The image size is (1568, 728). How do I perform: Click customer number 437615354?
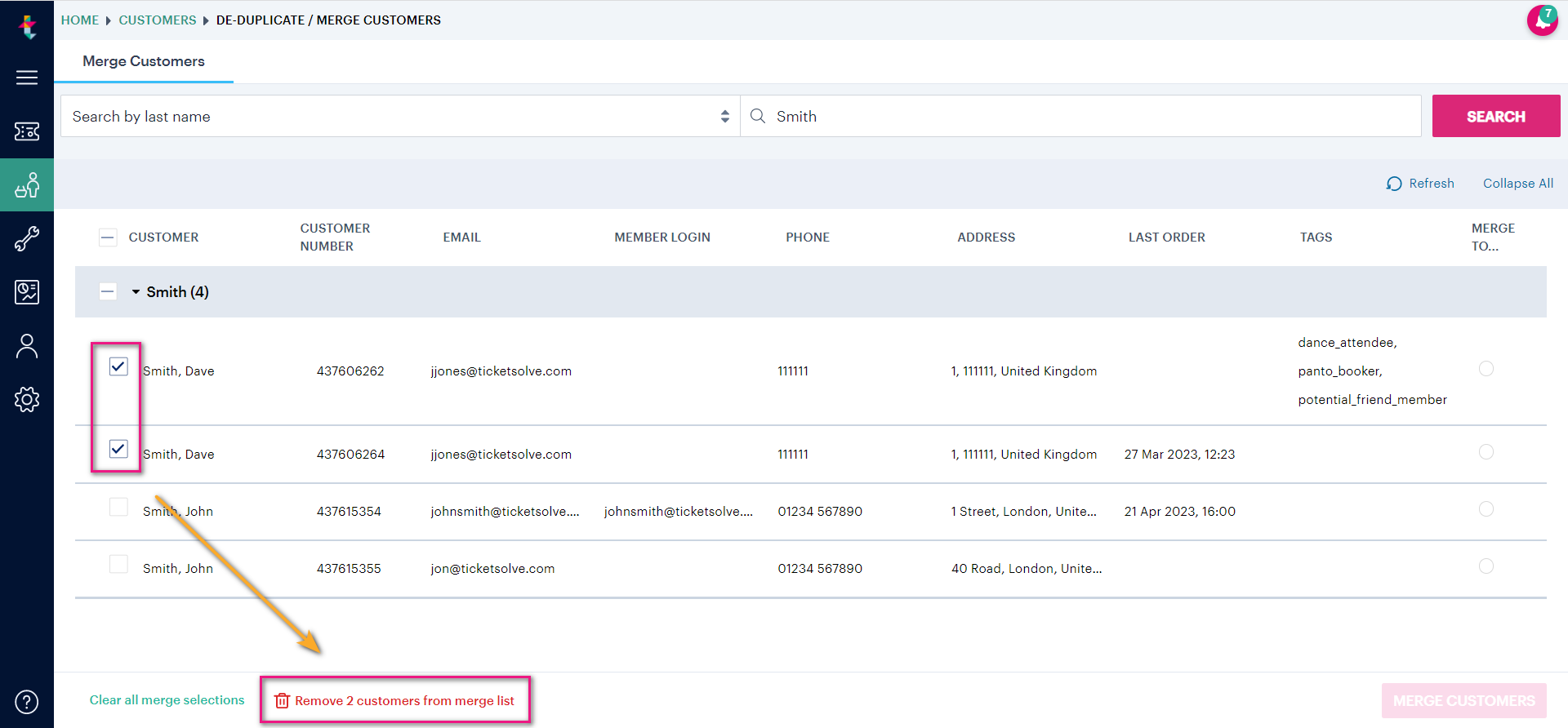(349, 512)
